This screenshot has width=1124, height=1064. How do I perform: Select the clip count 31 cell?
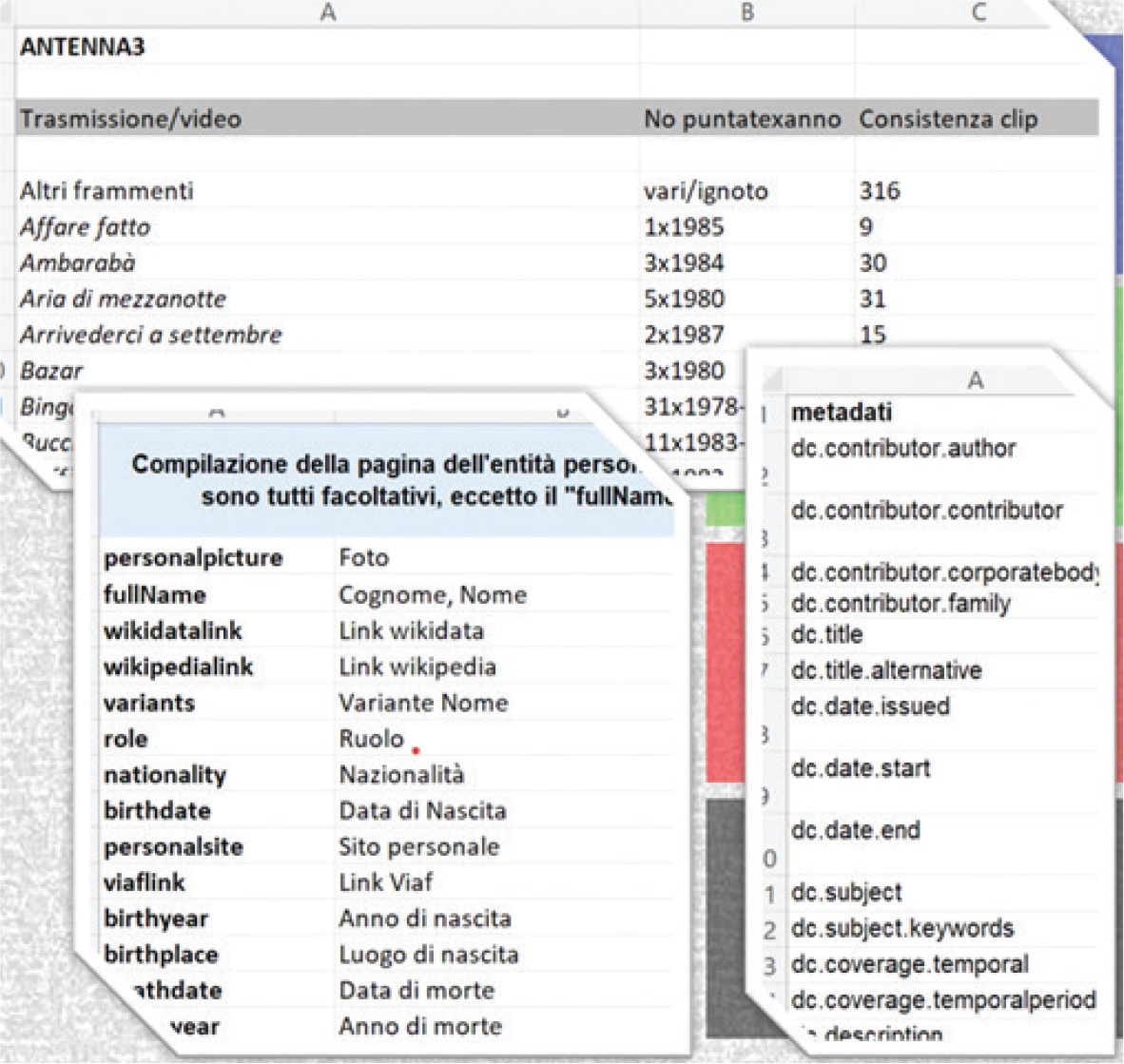click(976, 299)
